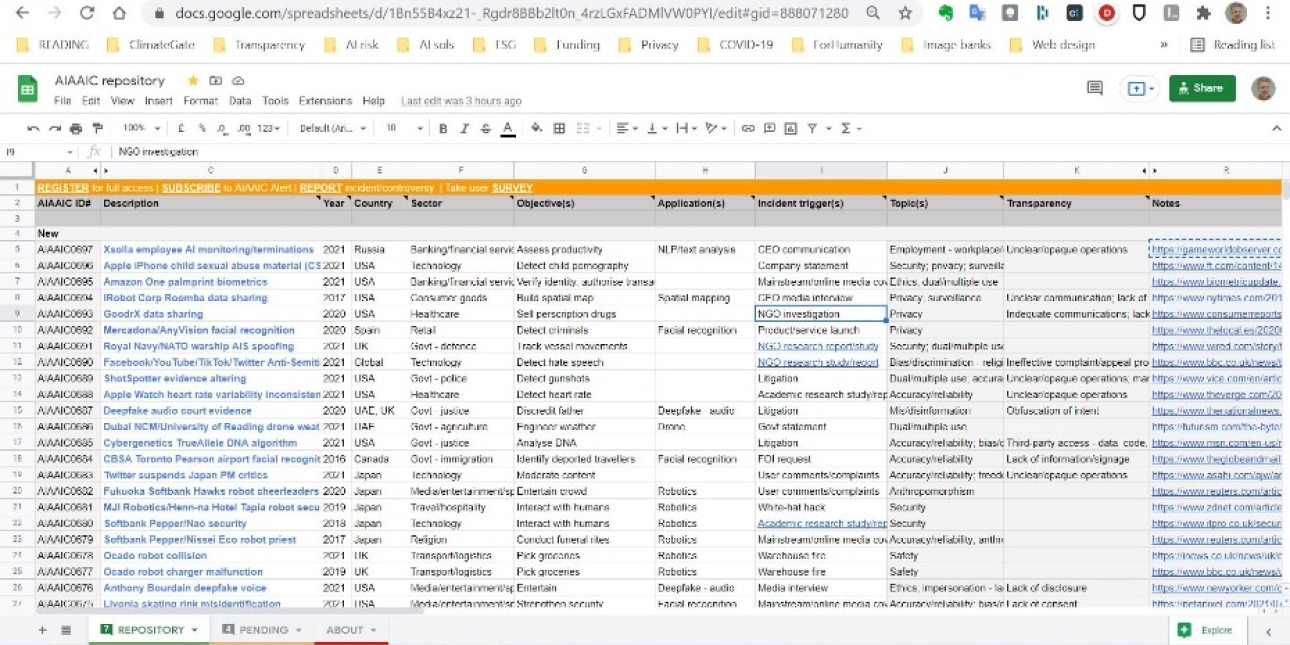Click the Insert link icon
The width and height of the screenshot is (1290, 645).
748,128
